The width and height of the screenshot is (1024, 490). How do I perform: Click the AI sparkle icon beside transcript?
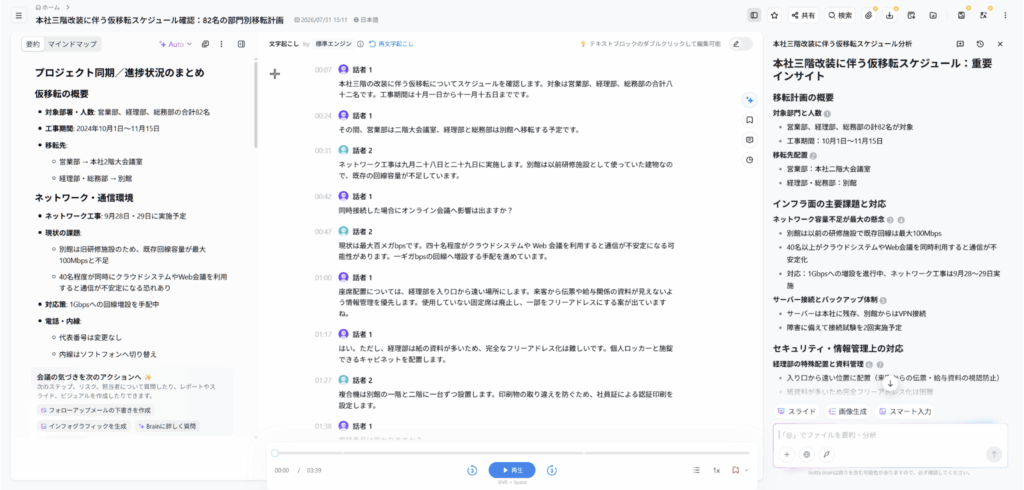click(x=749, y=99)
